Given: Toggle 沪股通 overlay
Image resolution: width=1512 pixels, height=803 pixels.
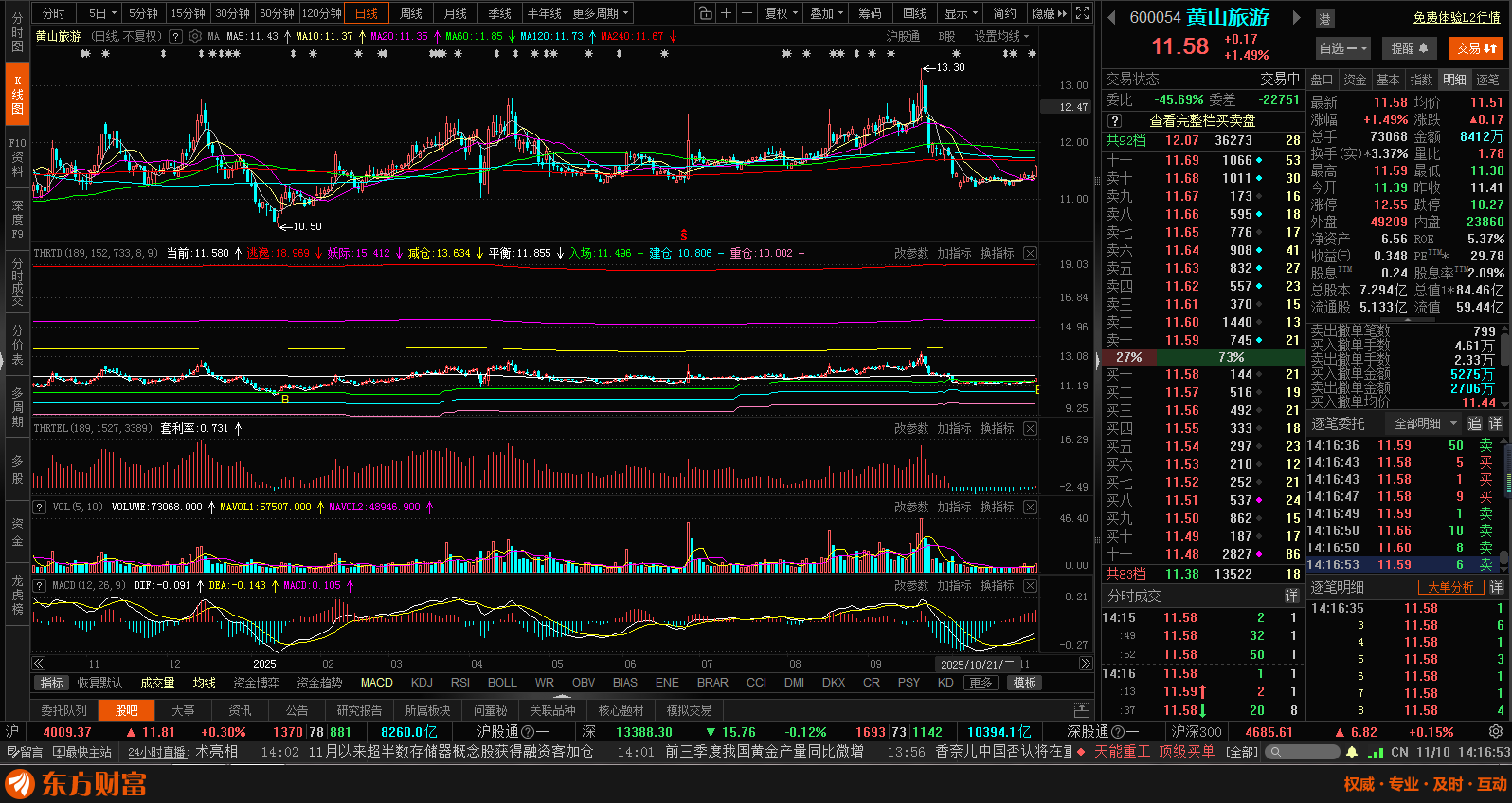Looking at the screenshot, I should [903, 36].
